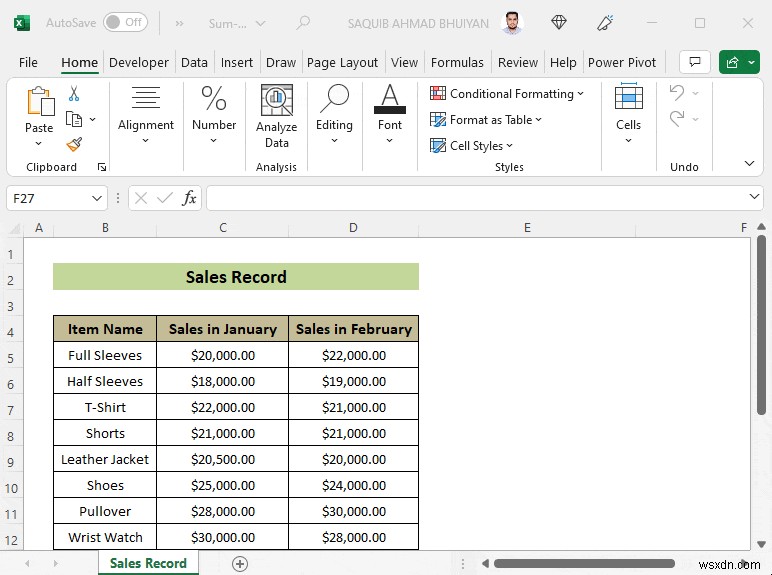The width and height of the screenshot is (772, 575).
Task: Open the Review tab
Action: click(517, 63)
